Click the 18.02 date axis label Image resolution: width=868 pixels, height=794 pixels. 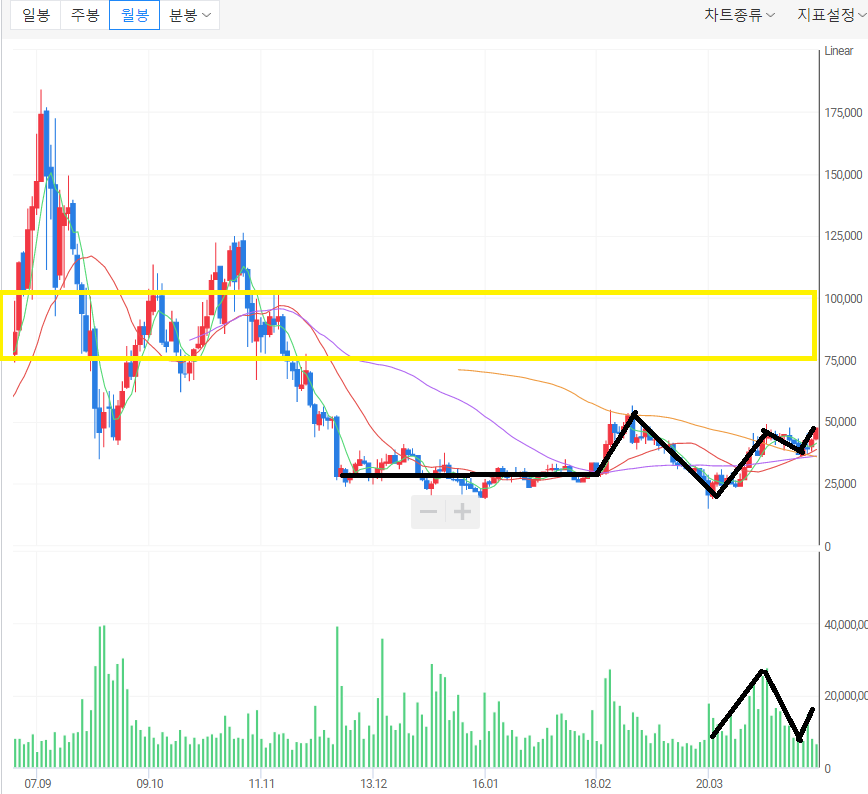click(x=597, y=783)
